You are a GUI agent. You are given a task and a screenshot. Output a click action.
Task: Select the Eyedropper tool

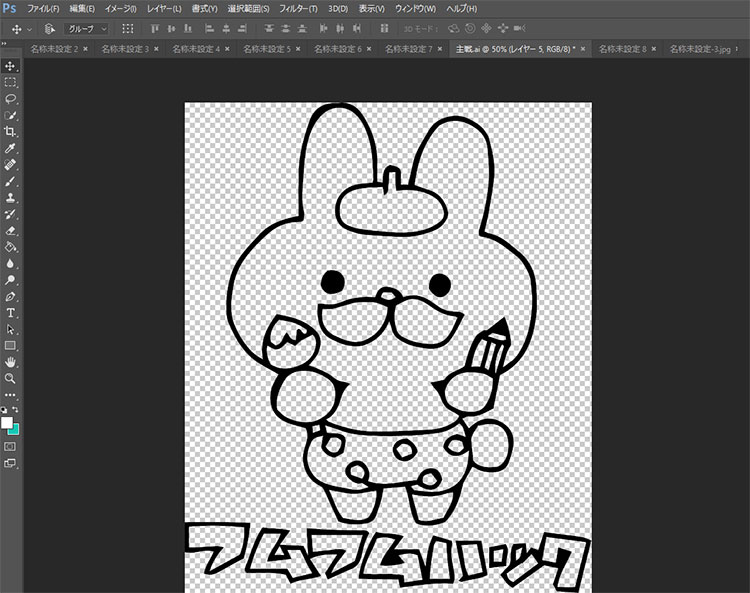click(x=10, y=148)
